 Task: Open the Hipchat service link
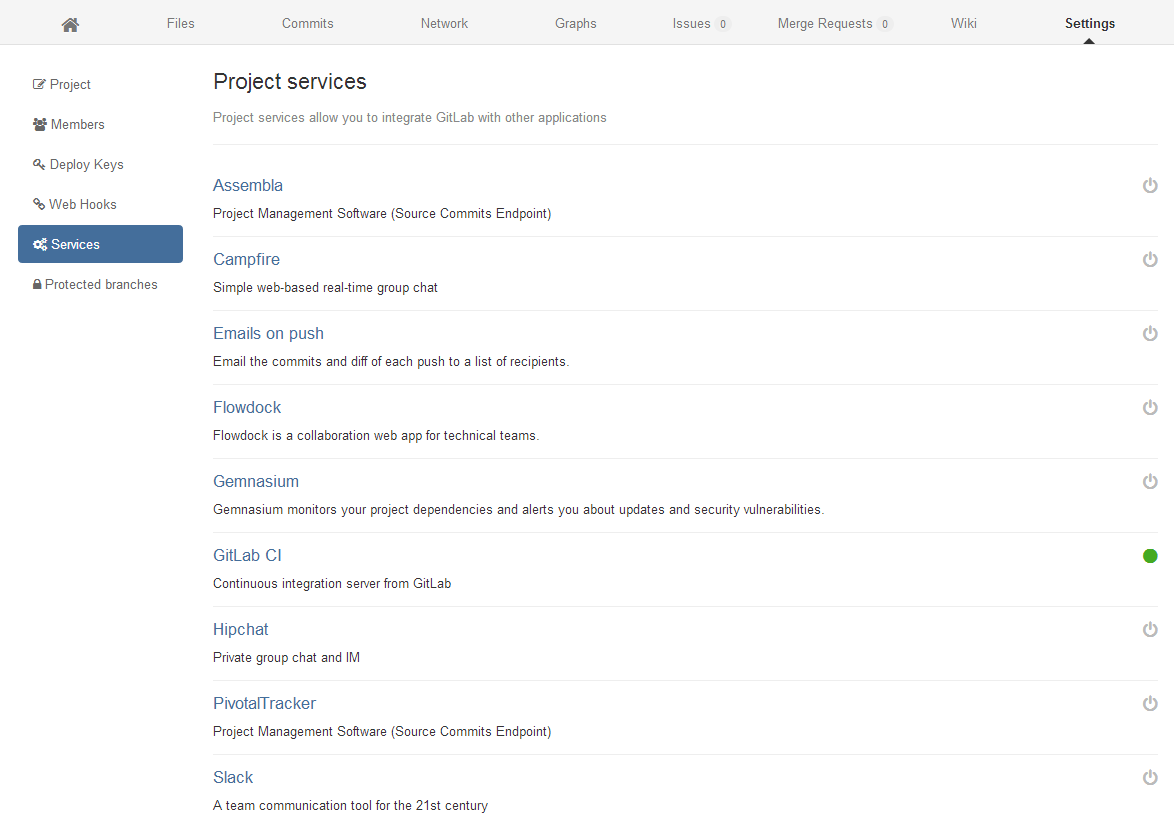coord(240,629)
